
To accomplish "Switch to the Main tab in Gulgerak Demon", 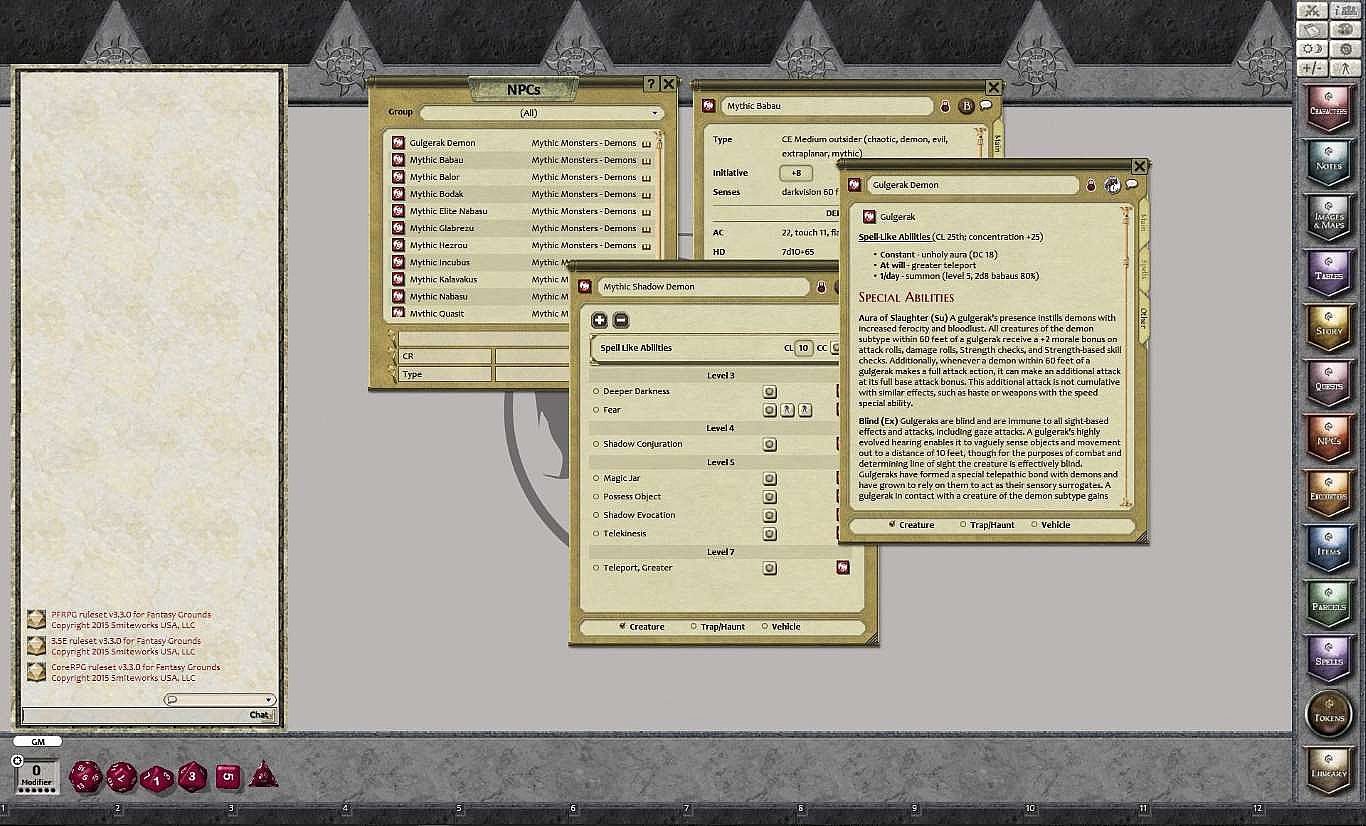I will click(1142, 222).
